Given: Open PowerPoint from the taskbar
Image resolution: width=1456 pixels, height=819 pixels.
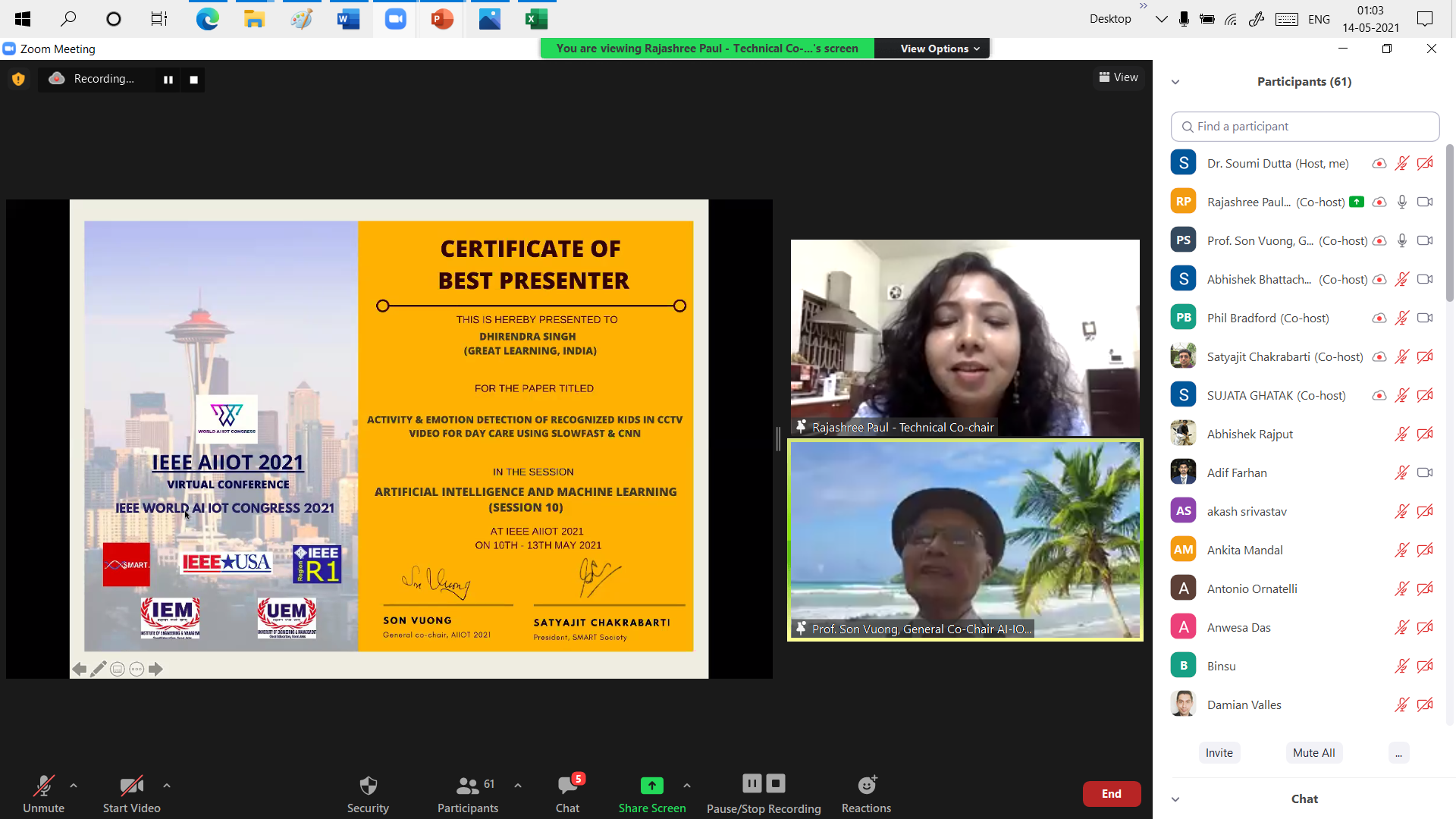Looking at the screenshot, I should point(442,19).
